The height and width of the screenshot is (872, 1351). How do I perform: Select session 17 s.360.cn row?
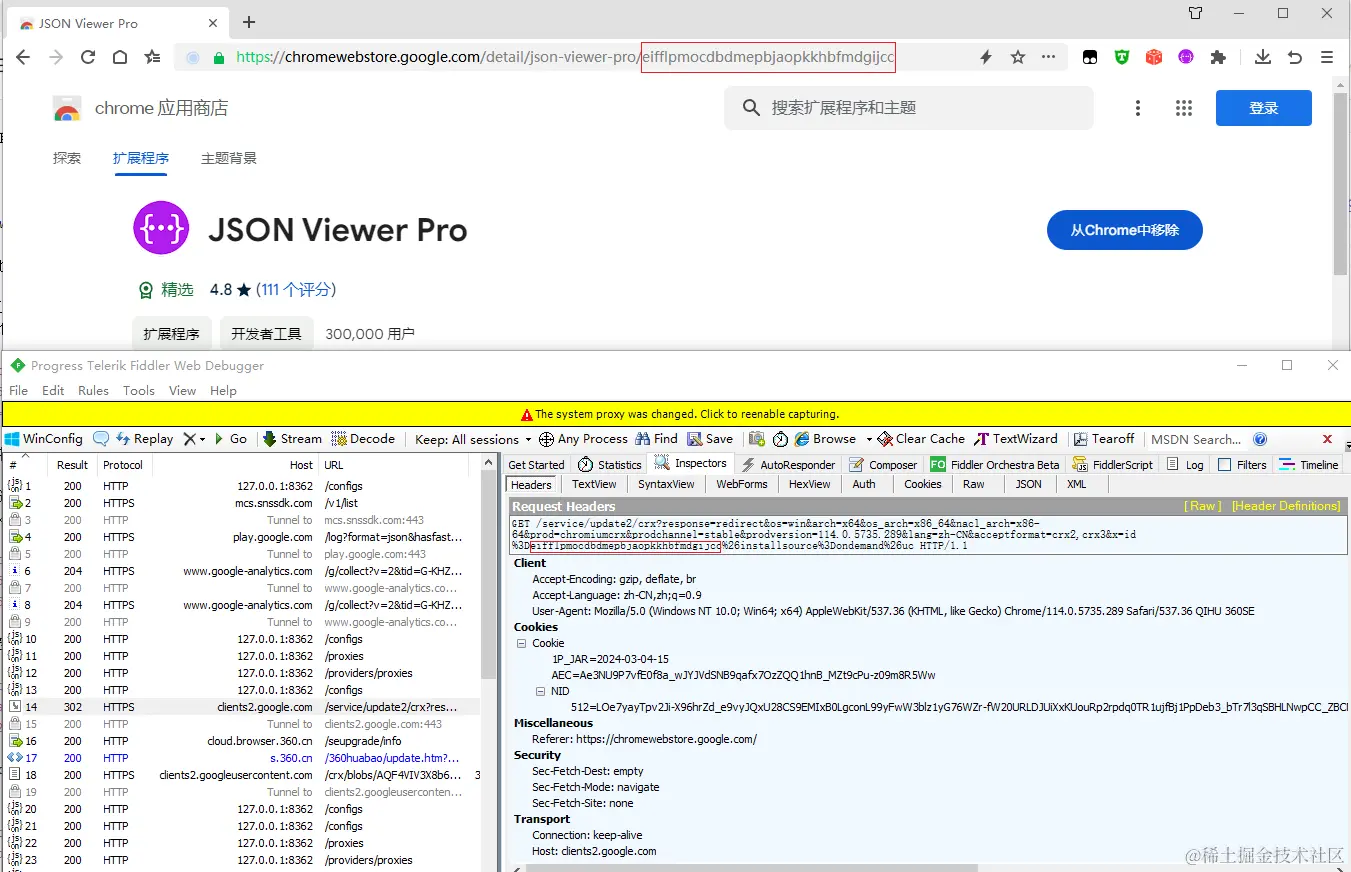point(243,758)
